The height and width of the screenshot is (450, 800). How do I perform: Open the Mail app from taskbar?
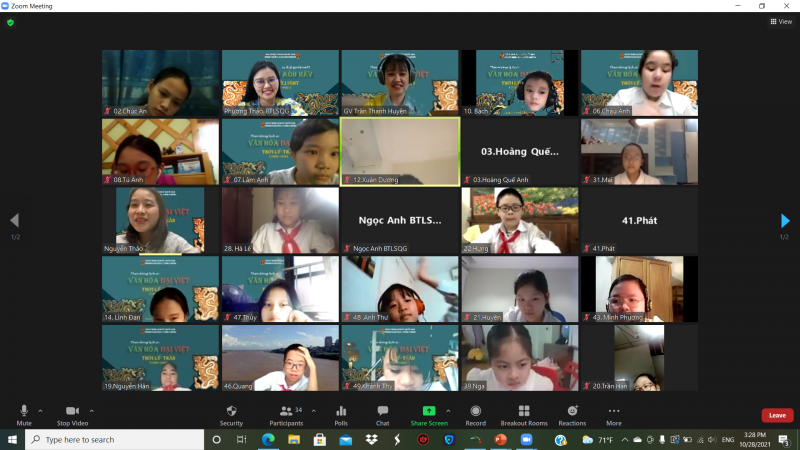pos(345,439)
